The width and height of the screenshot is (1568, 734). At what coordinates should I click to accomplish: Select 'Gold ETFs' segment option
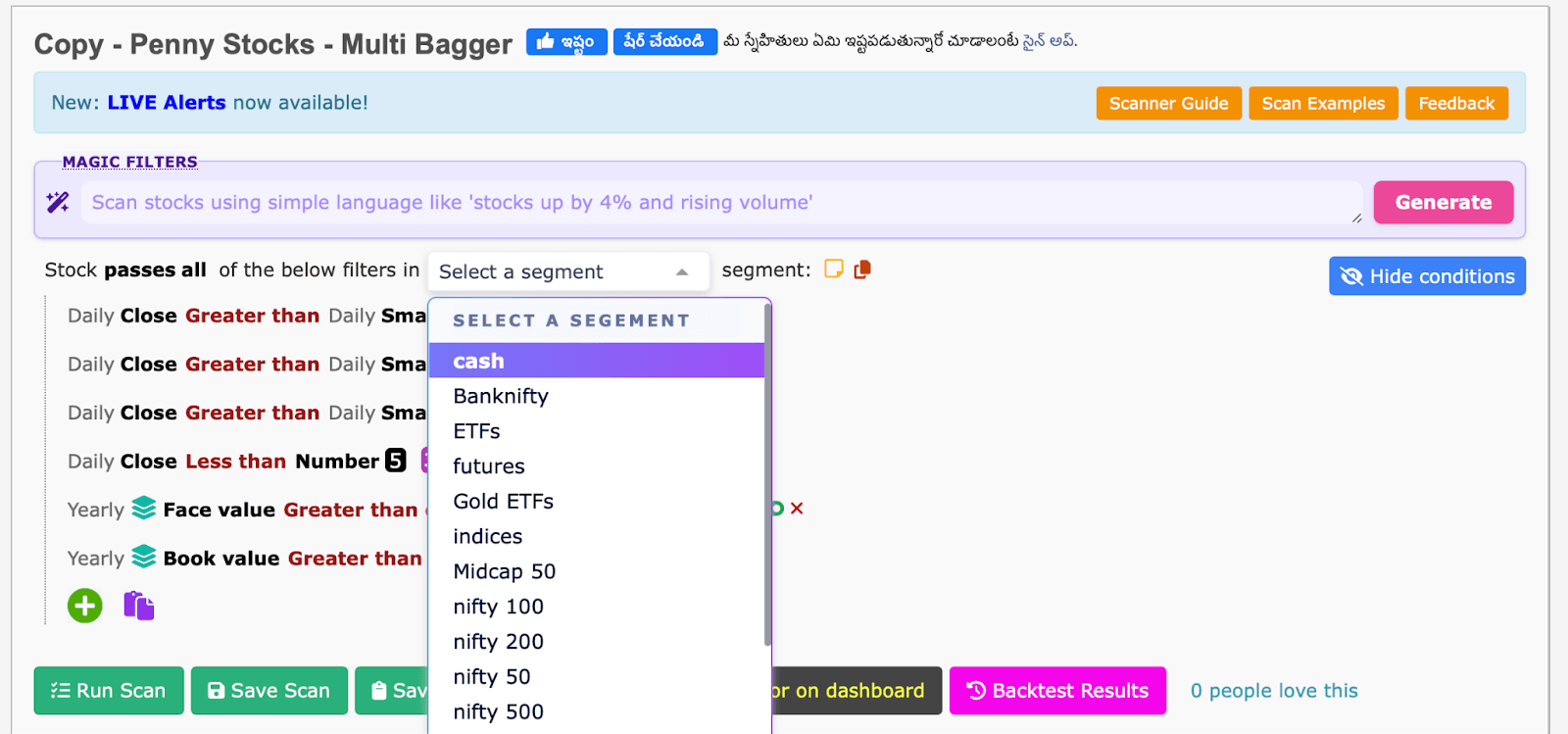pos(503,502)
